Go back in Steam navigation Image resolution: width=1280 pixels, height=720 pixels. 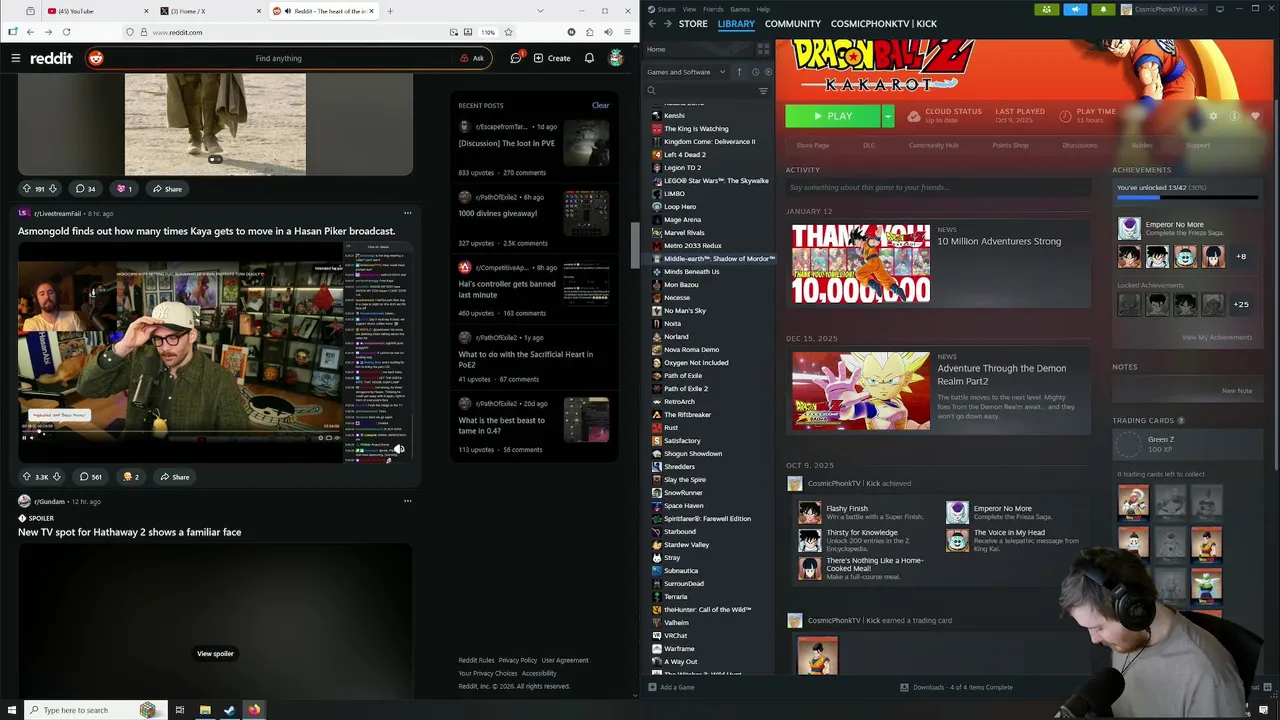(x=652, y=23)
